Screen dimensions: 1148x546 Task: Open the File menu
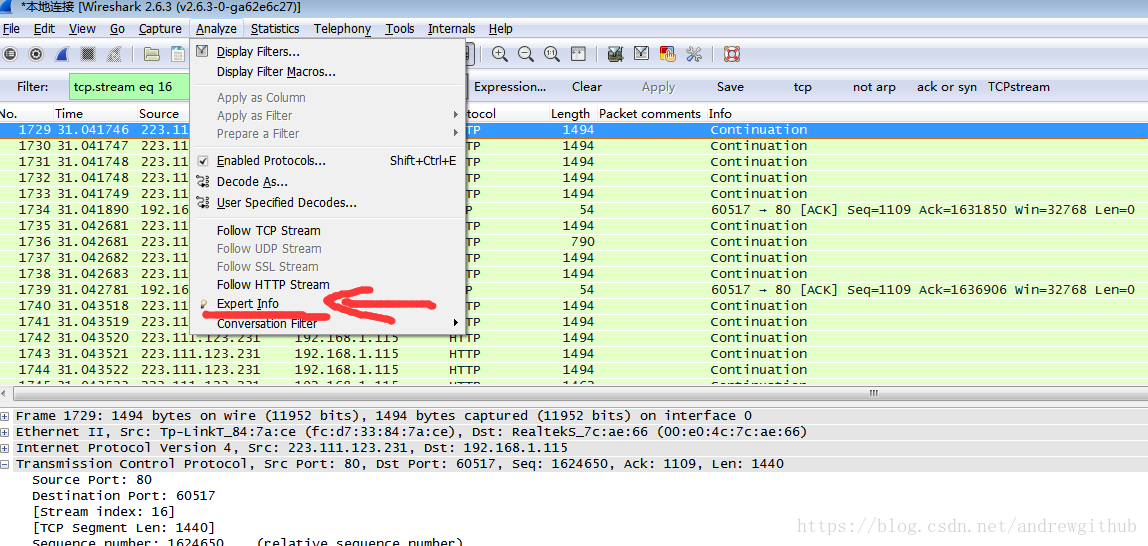point(11,29)
